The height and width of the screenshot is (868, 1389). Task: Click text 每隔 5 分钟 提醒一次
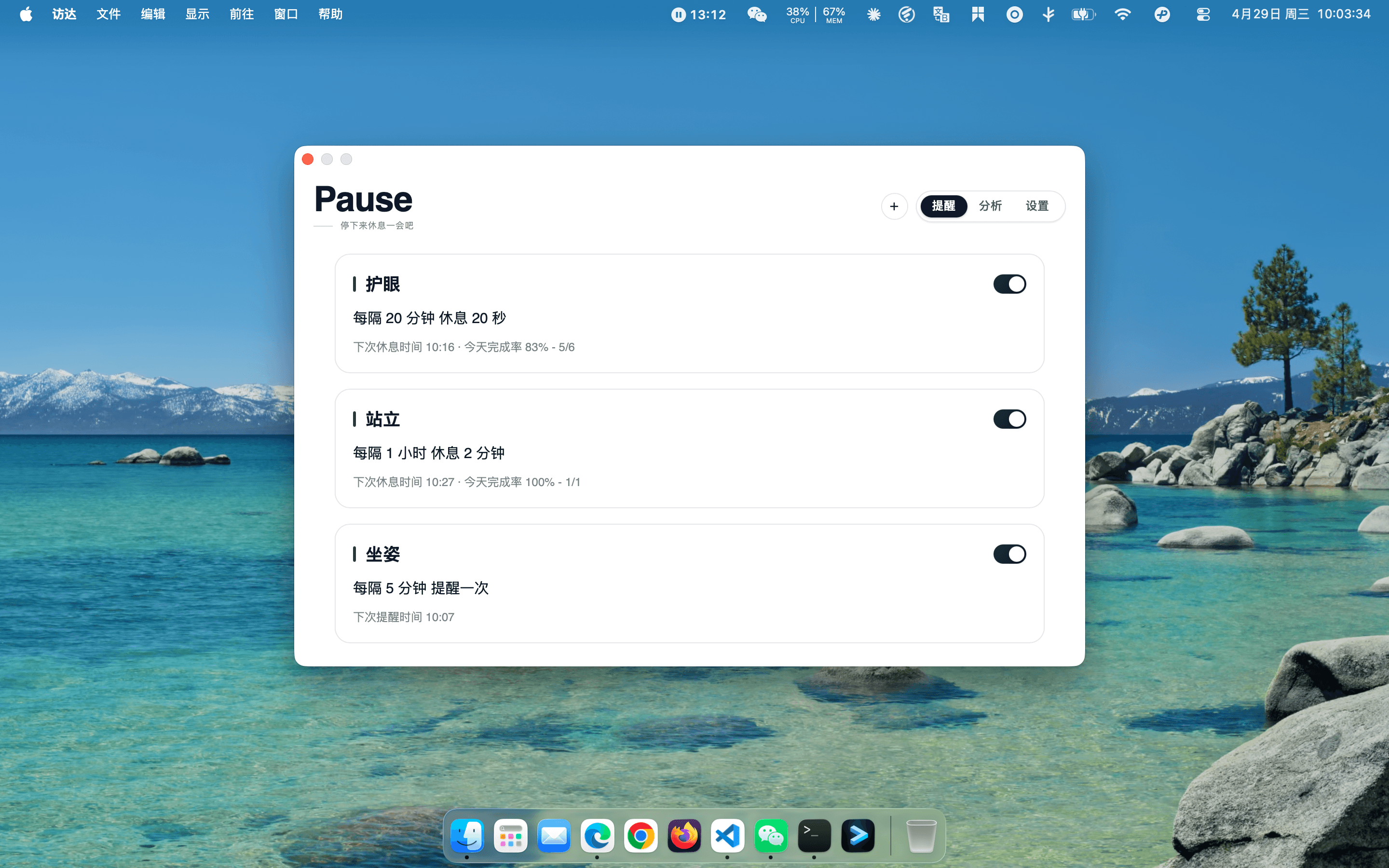tap(421, 588)
